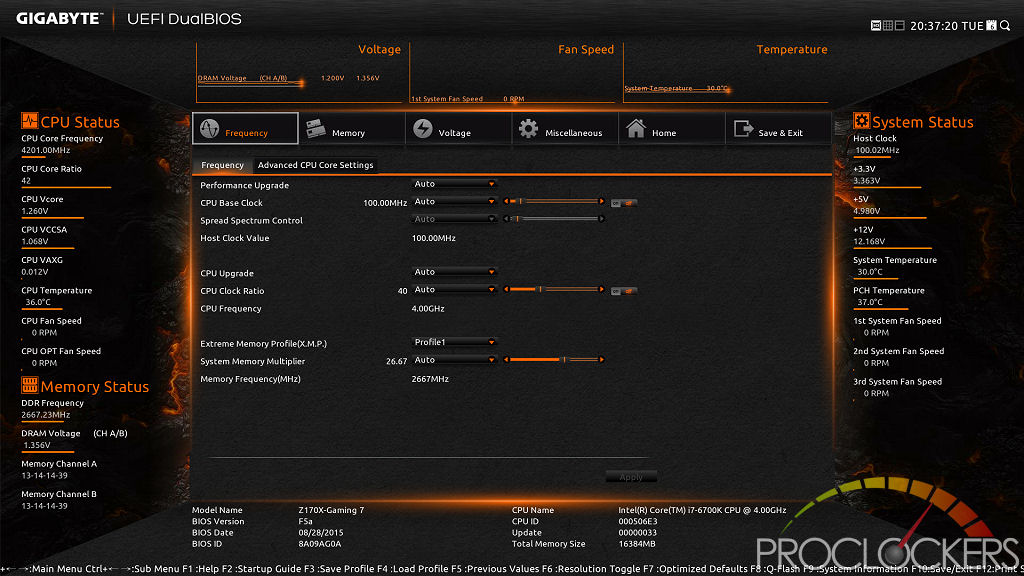Image resolution: width=1024 pixels, height=576 pixels.
Task: Increase System Memory Multiplier with right arrow
Action: pyautogui.click(x=601, y=360)
